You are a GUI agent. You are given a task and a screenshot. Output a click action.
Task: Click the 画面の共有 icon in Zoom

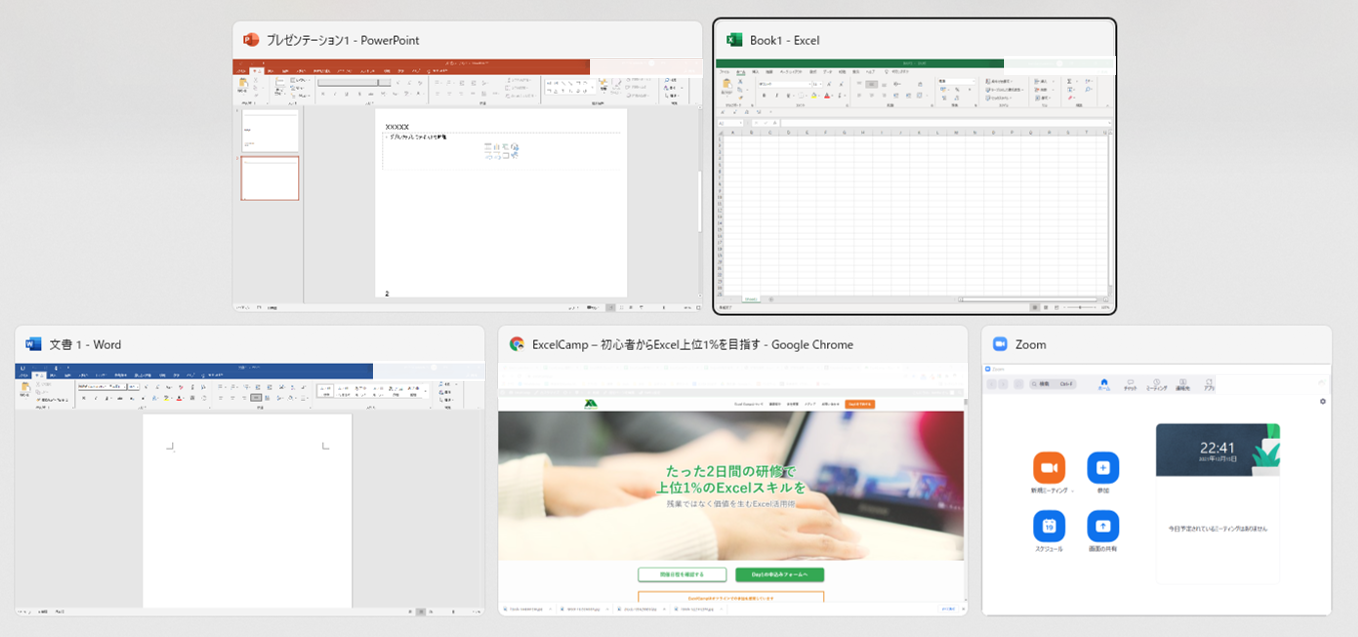(x=1103, y=527)
